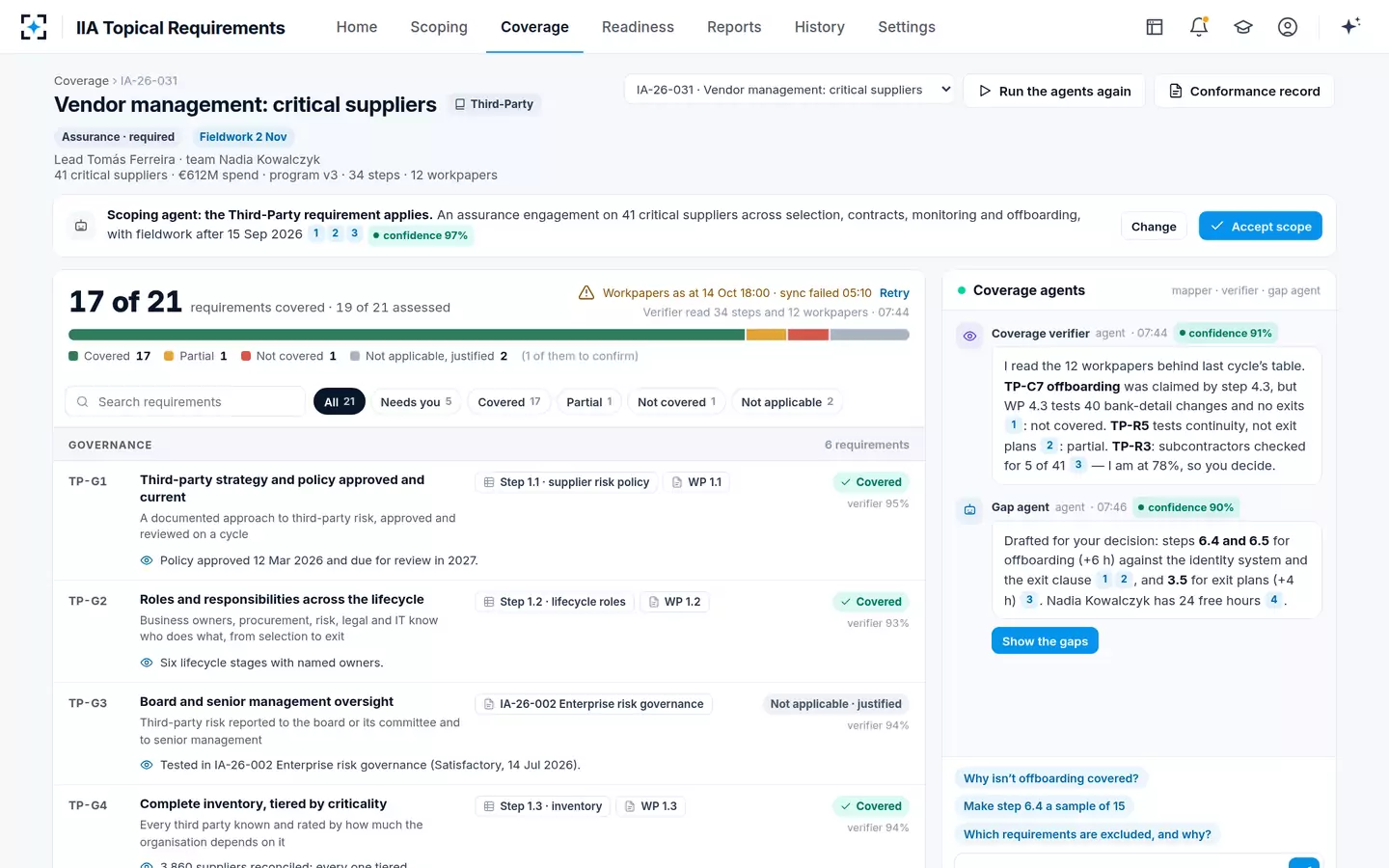Click the Gap agent avatar icon
Screen dimensions: 1389x868
point(969,509)
